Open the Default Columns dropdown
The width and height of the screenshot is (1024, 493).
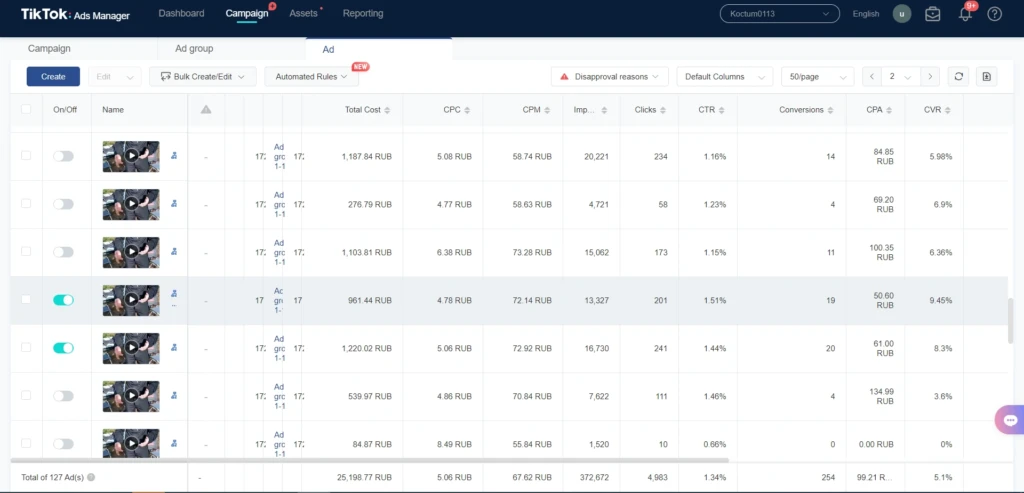tap(724, 76)
